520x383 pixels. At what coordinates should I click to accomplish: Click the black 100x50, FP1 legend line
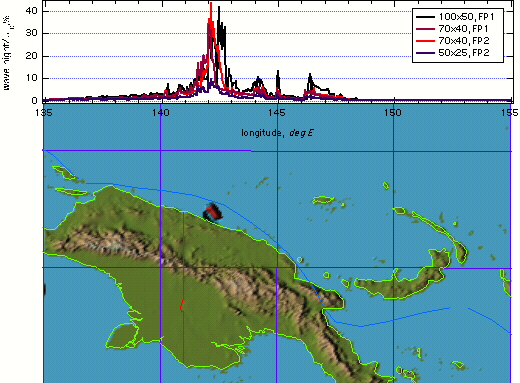pos(425,17)
